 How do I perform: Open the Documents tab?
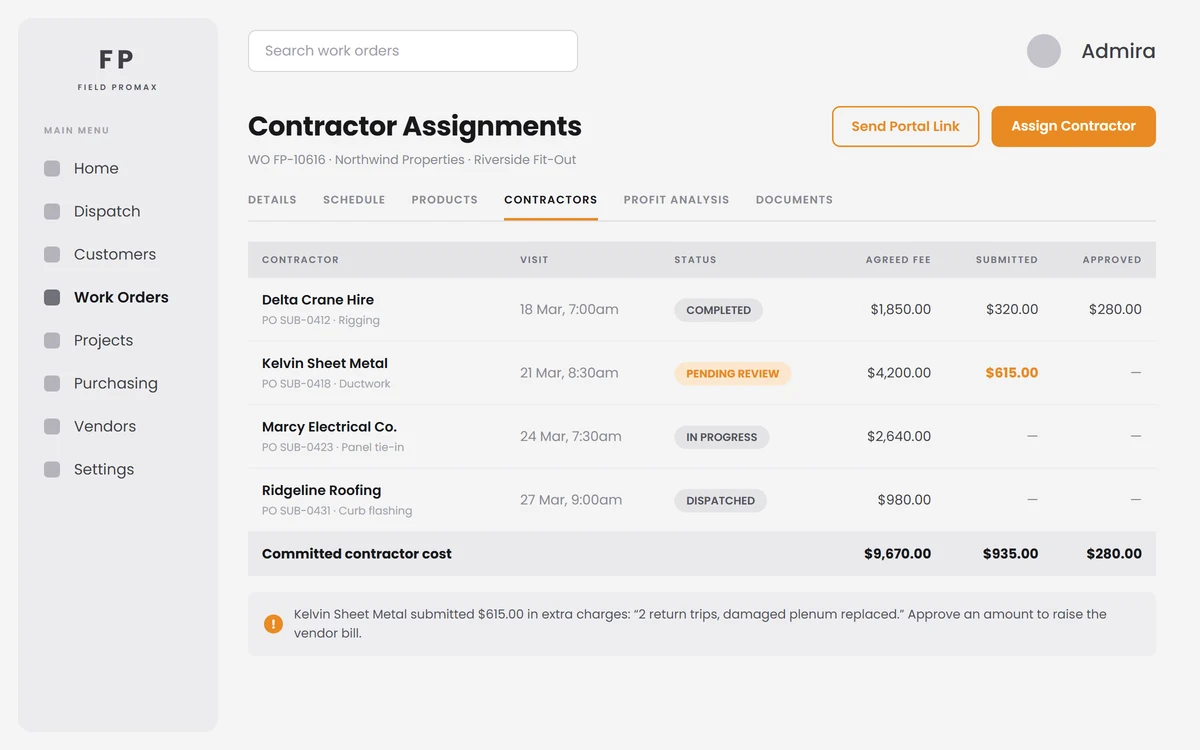tap(794, 200)
